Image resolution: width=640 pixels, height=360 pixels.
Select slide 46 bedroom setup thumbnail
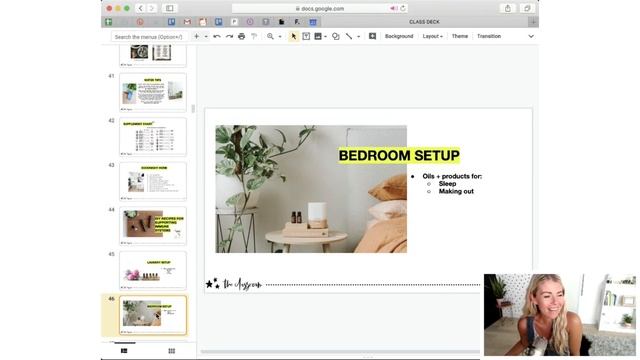tap(153, 315)
